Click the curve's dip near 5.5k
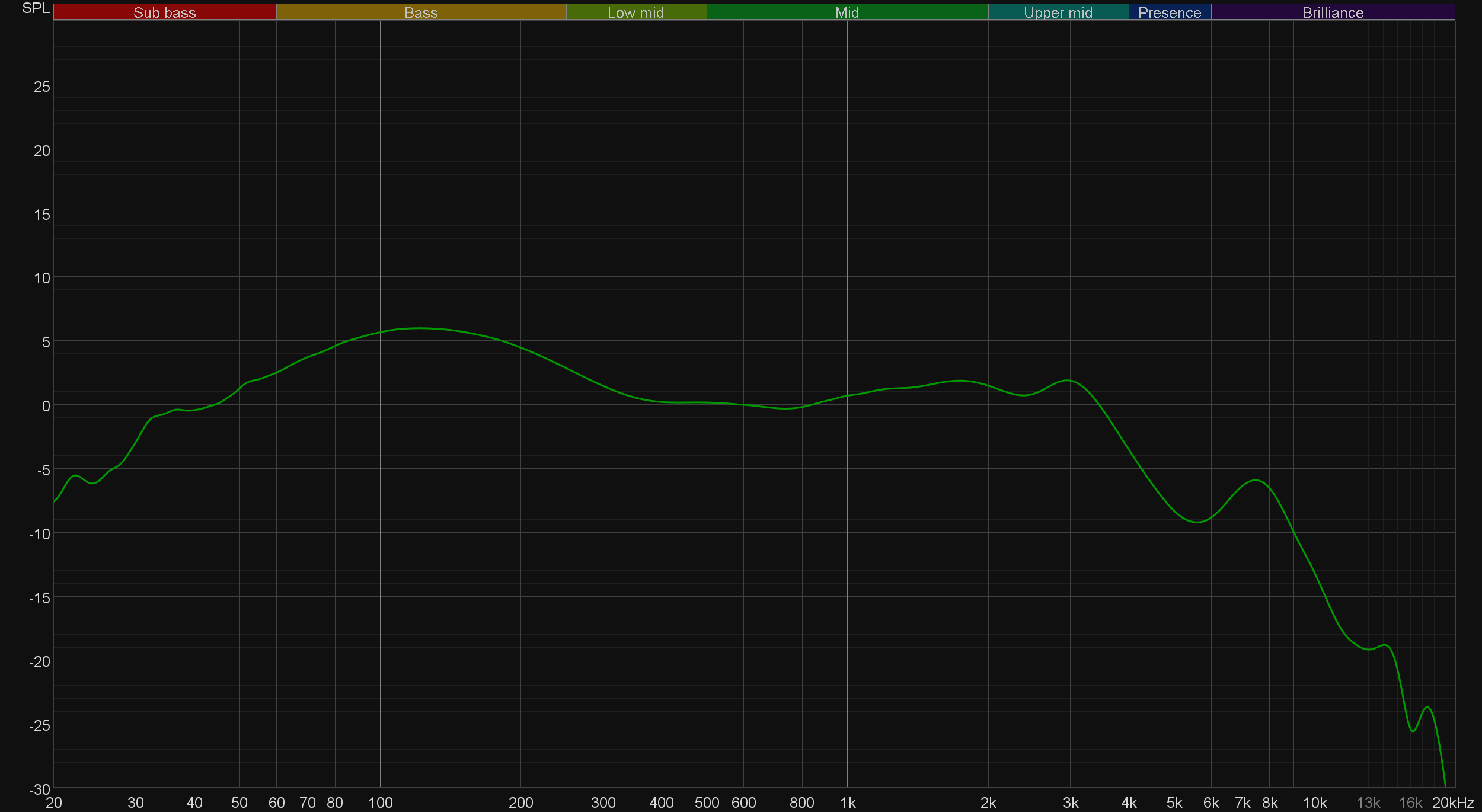 tap(1197, 522)
